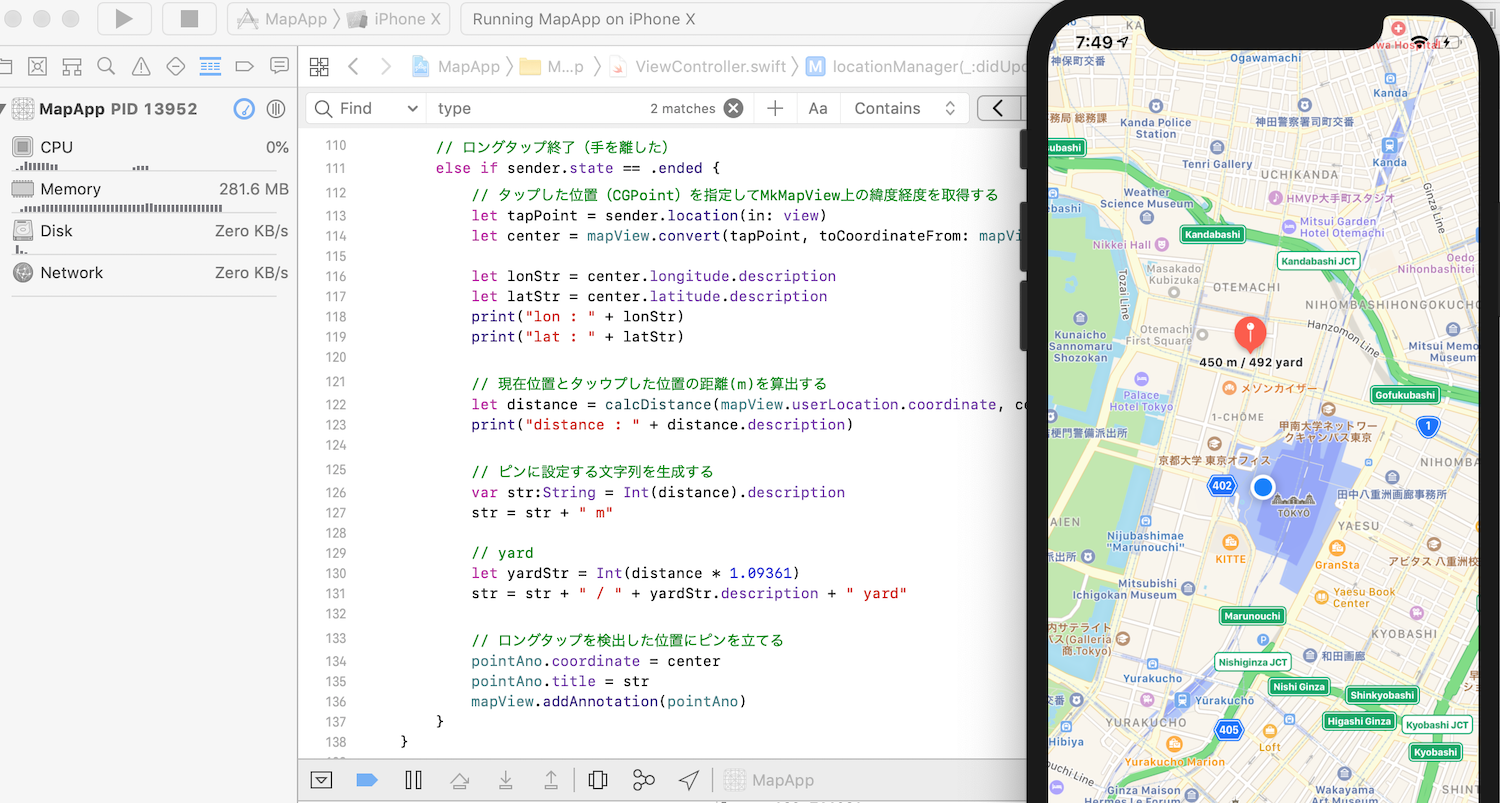1500x803 pixels.
Task: Show the Issue navigator warning triangle
Action: (x=140, y=66)
